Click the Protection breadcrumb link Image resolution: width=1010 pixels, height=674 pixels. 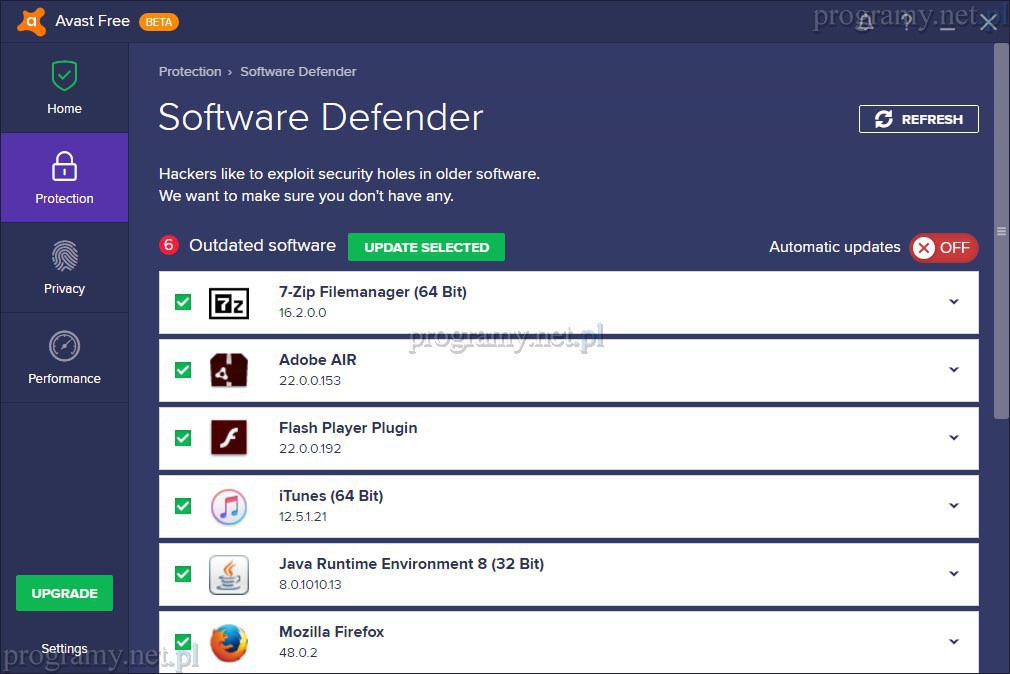click(190, 72)
